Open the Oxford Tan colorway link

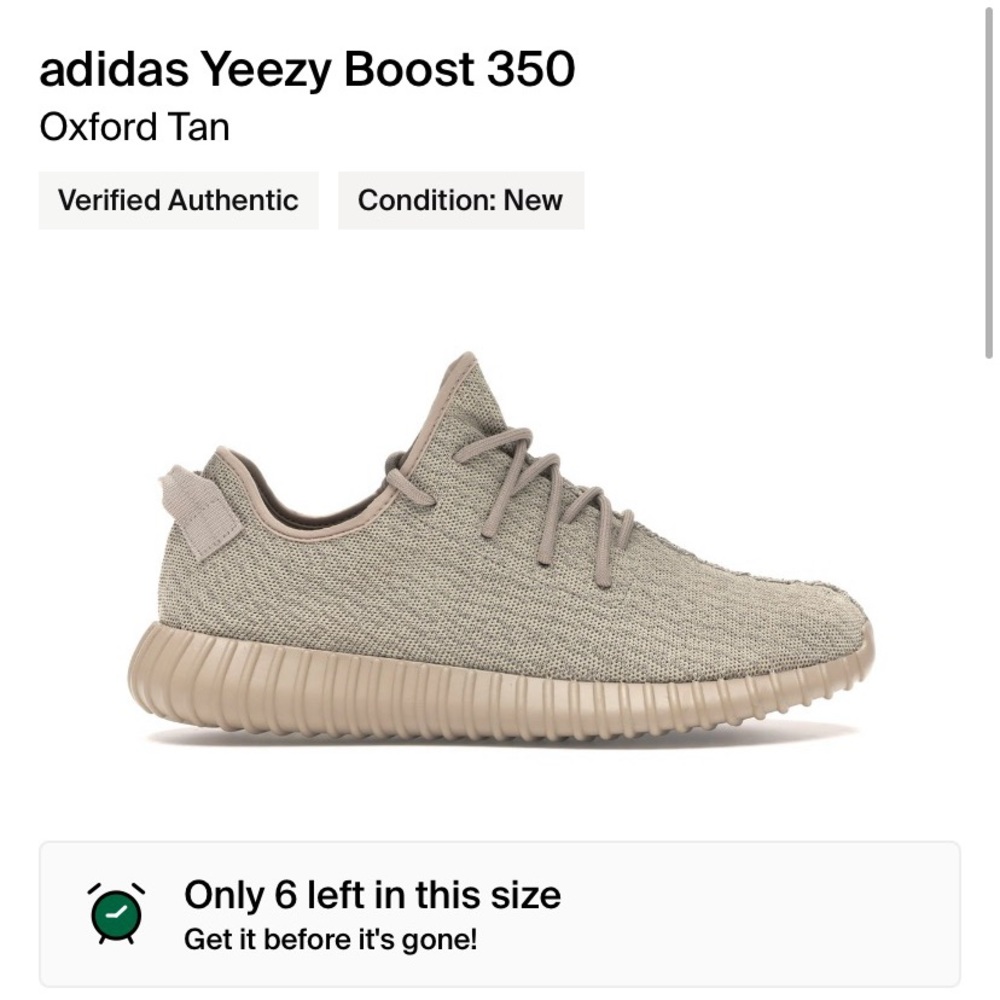tap(135, 127)
